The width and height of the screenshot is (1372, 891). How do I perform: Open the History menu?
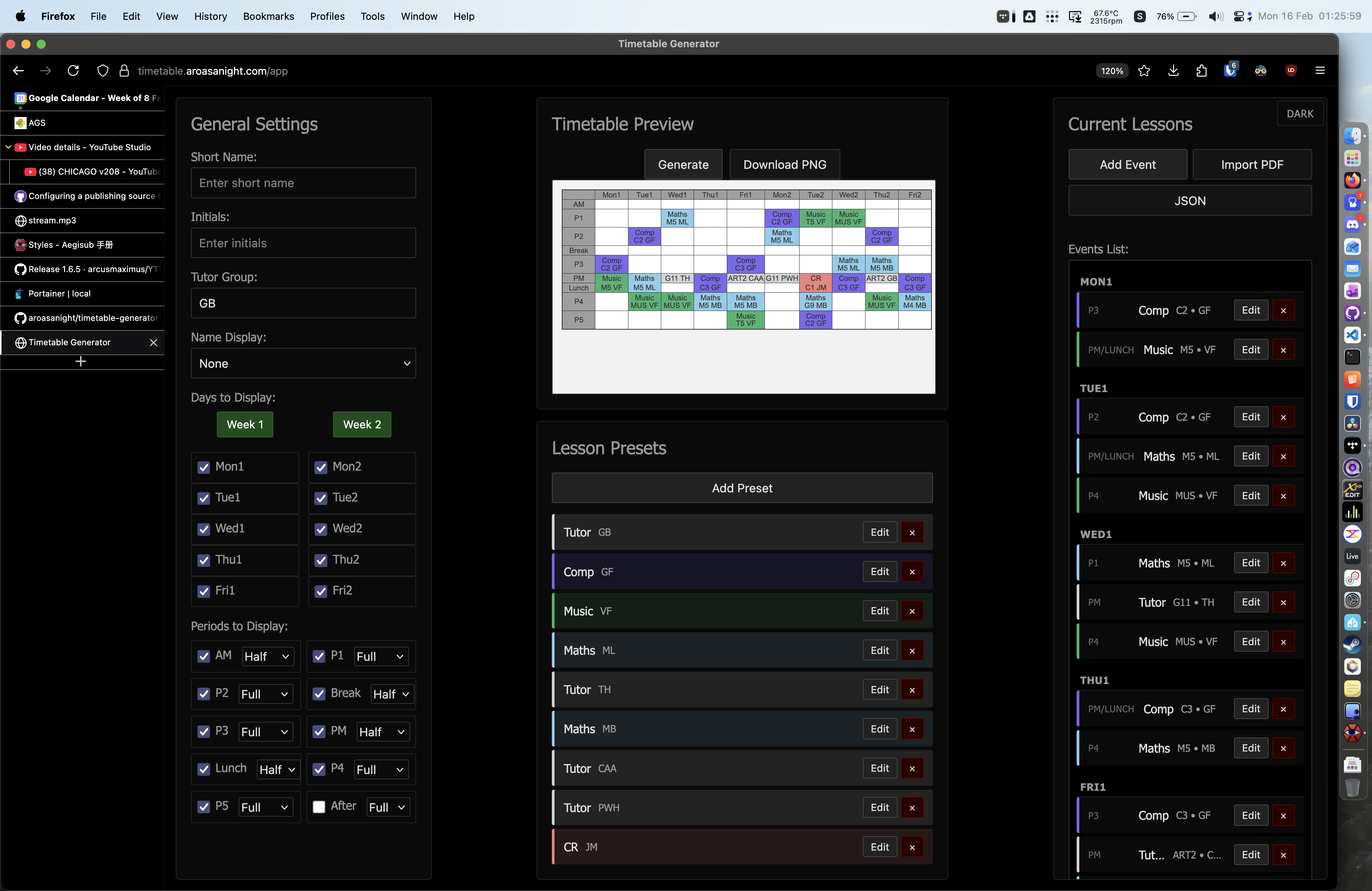[210, 16]
